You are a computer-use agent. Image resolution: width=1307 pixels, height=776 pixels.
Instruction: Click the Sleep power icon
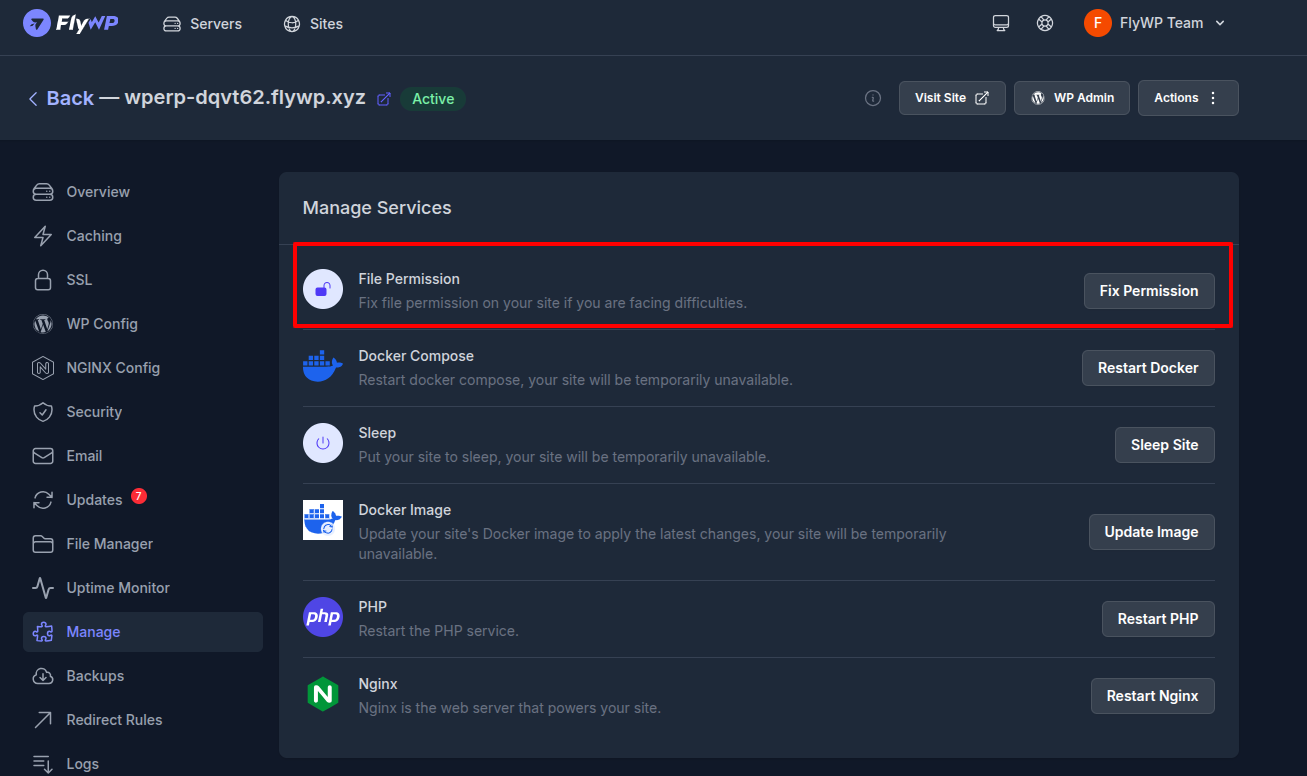click(x=323, y=443)
